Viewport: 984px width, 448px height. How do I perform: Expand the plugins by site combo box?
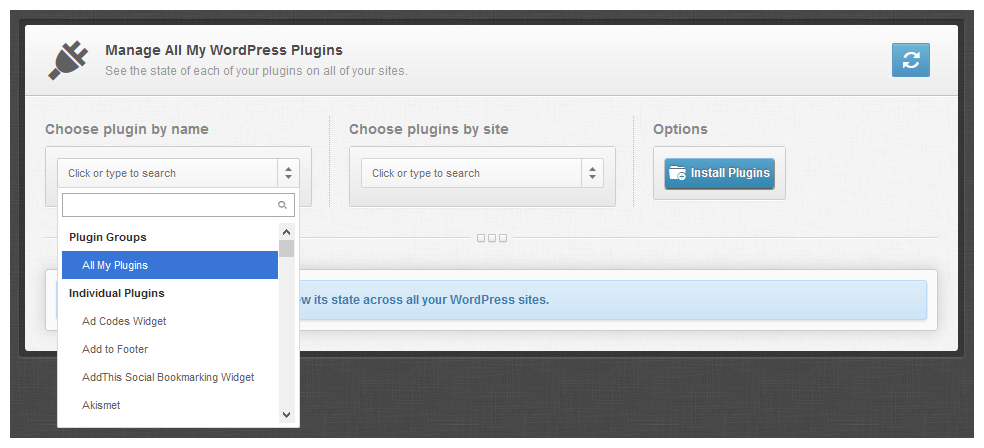tap(470, 173)
